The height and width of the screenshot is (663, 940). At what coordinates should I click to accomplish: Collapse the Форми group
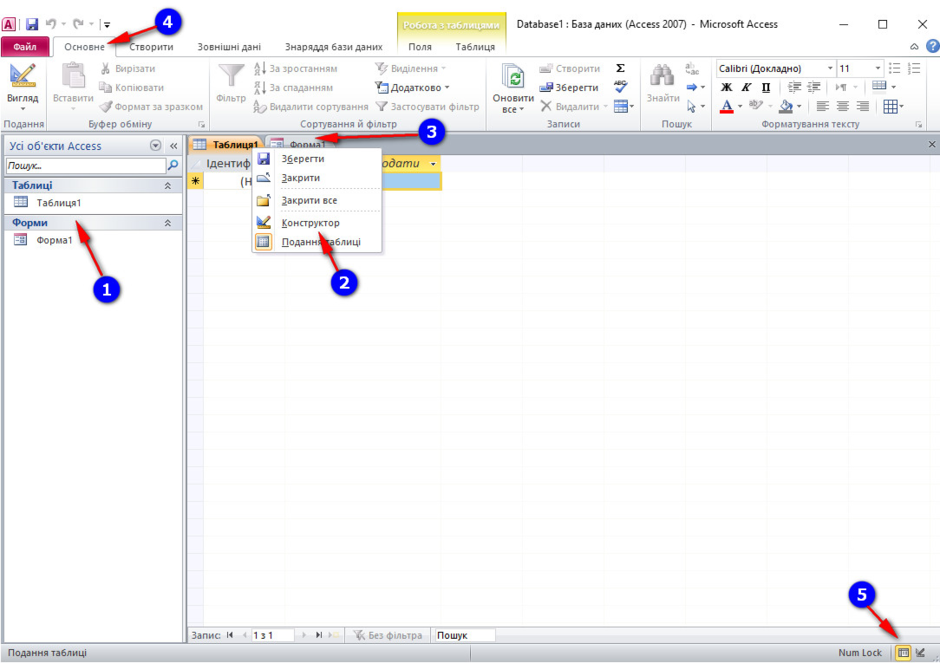coord(168,223)
